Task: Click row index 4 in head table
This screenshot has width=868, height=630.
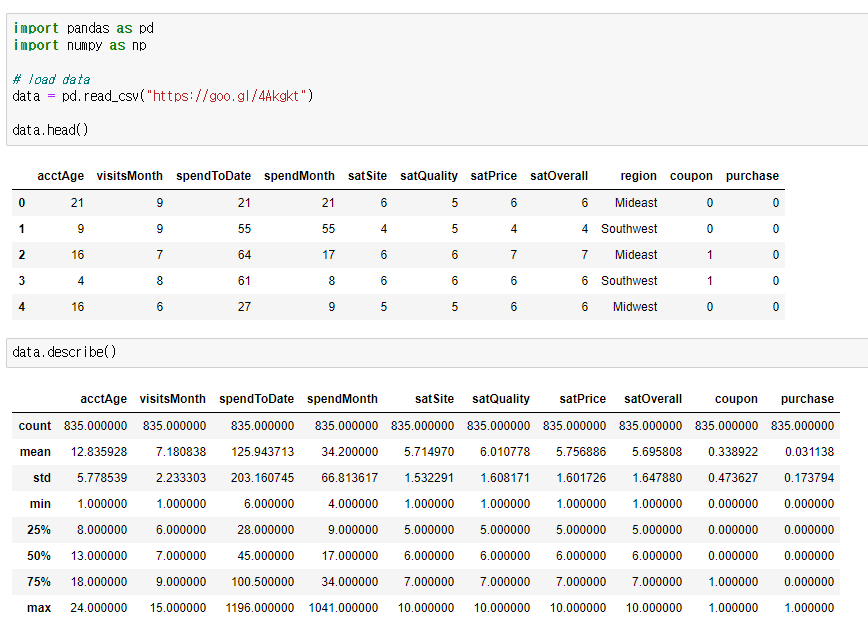Action: tap(22, 307)
